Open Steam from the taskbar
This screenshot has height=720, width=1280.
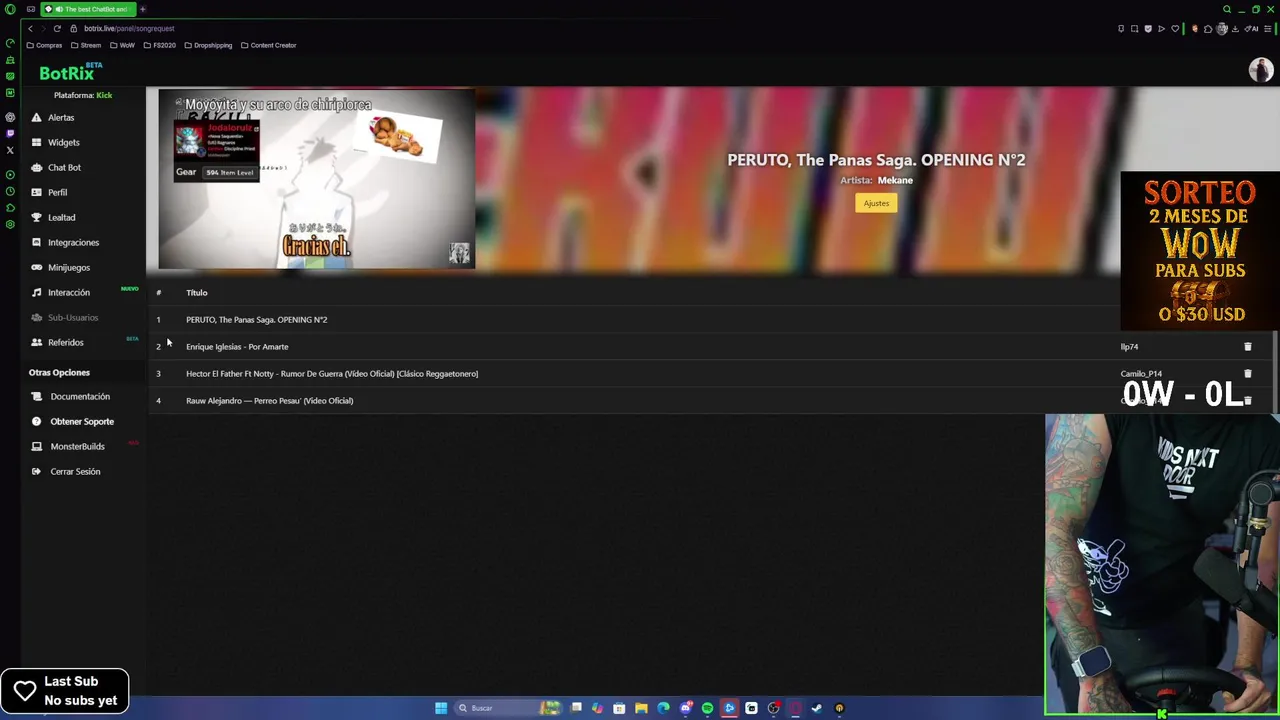tap(817, 708)
